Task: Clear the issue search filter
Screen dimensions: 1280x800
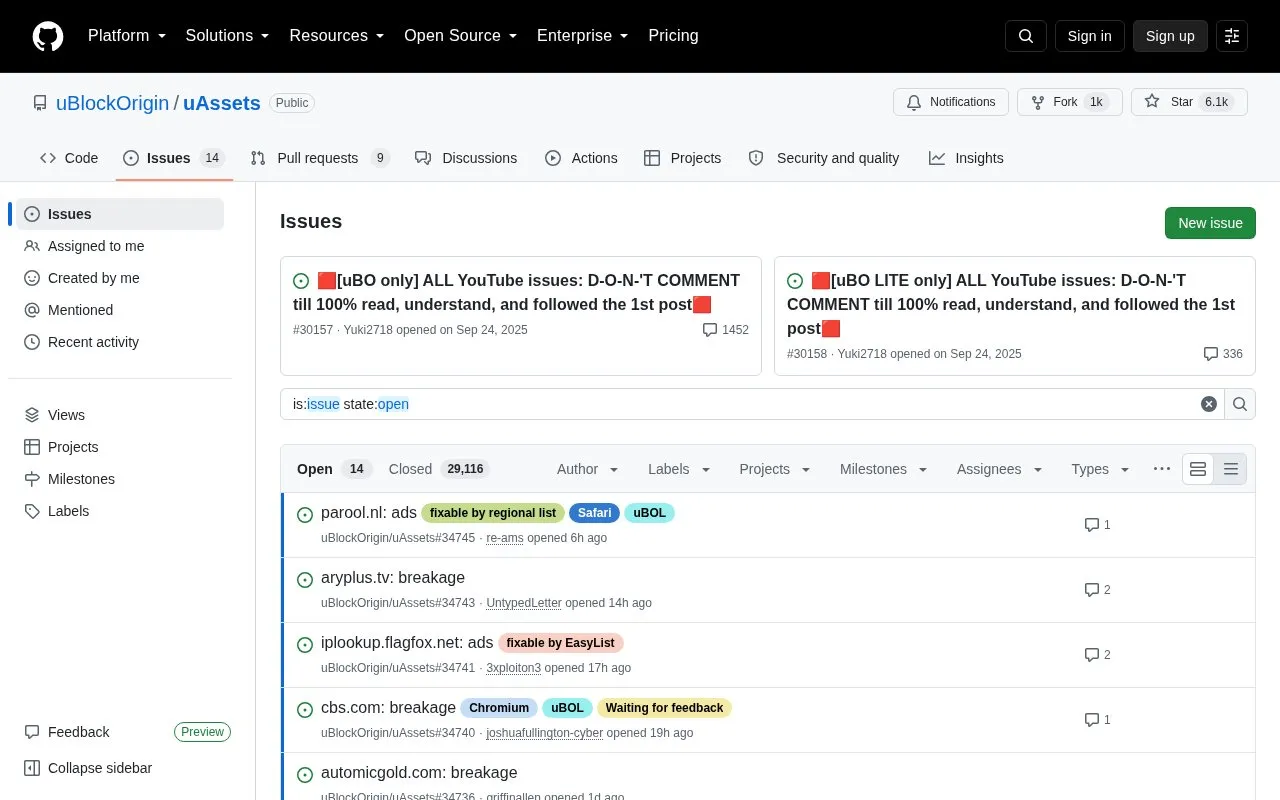Action: 1209,404
